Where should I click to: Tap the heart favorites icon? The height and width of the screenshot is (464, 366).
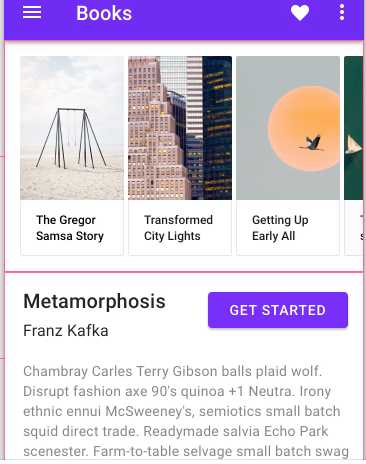coord(300,13)
